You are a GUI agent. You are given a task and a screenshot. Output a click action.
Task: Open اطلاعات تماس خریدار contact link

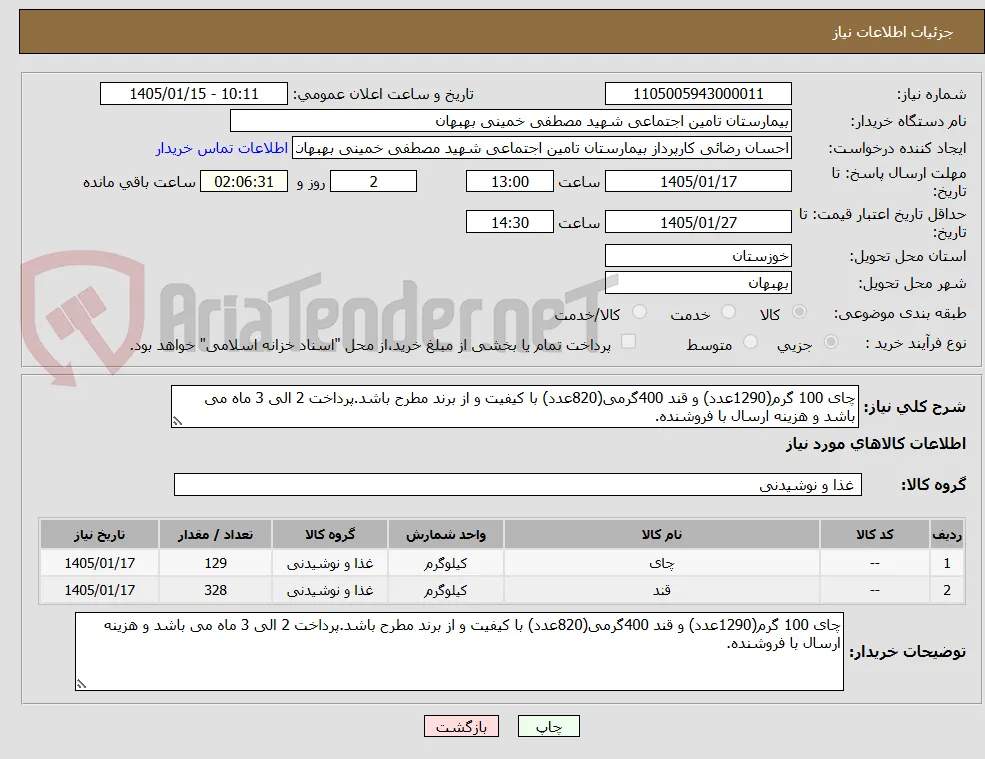pyautogui.click(x=222, y=148)
